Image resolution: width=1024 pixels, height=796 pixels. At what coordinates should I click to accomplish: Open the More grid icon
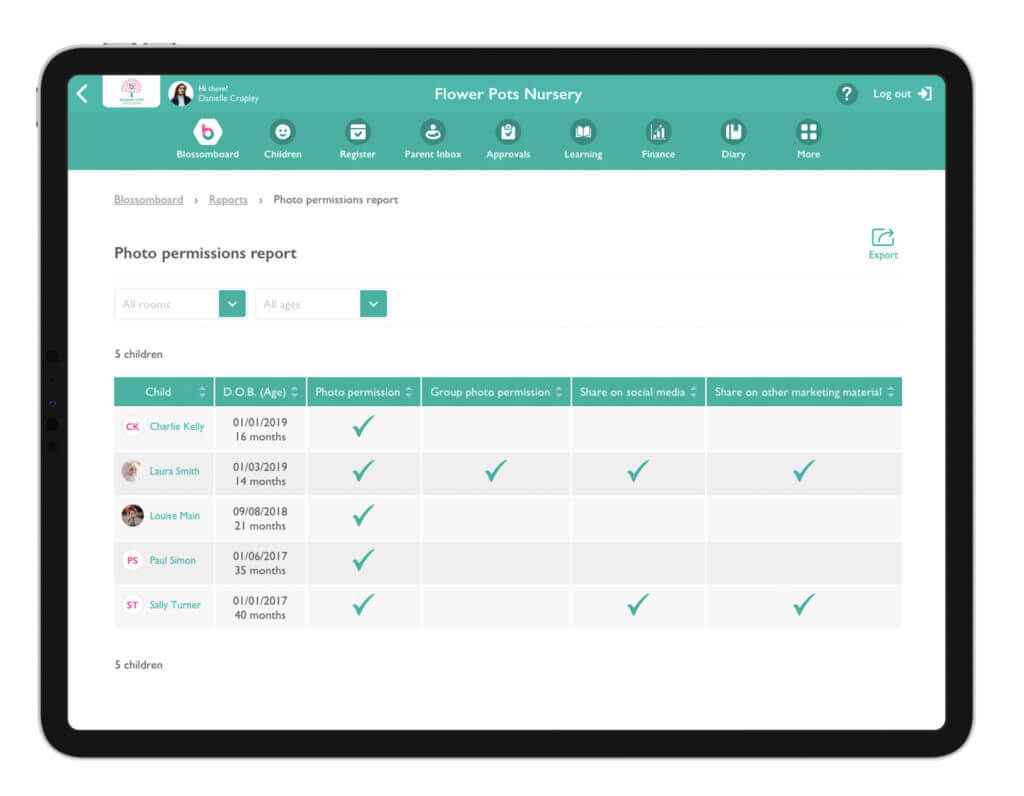(808, 133)
